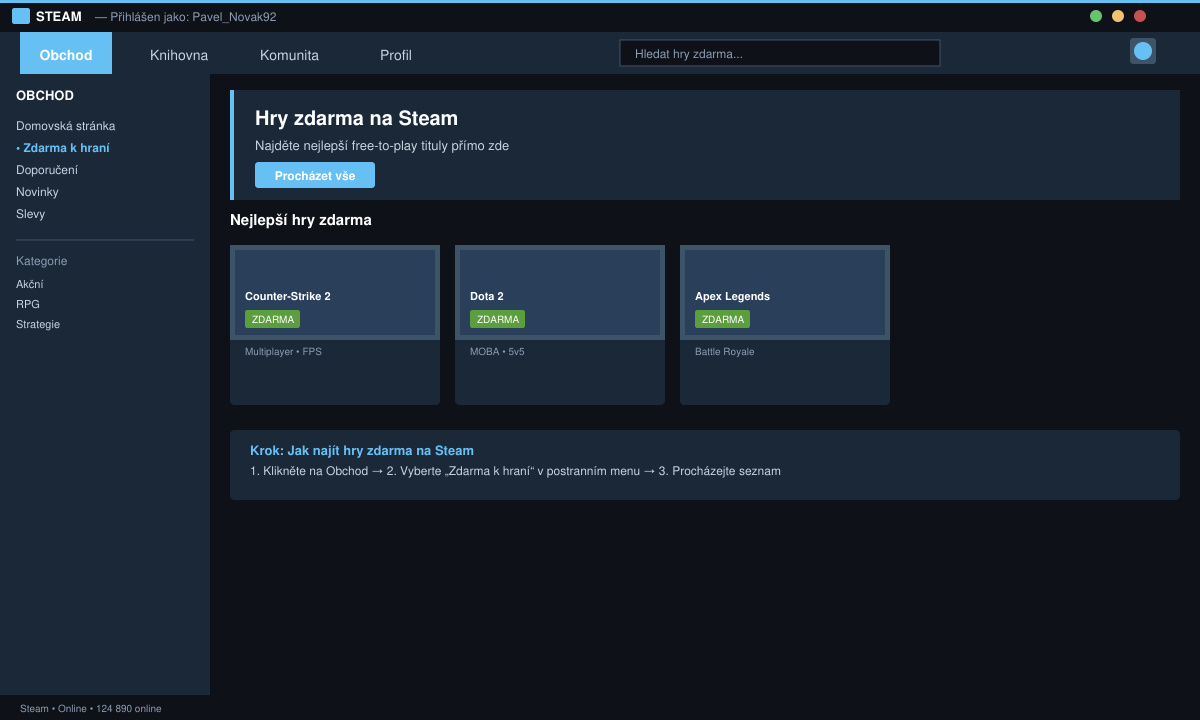Viewport: 1200px width, 720px height.
Task: Click the OBCHOD sidebar header
Action: (45, 96)
